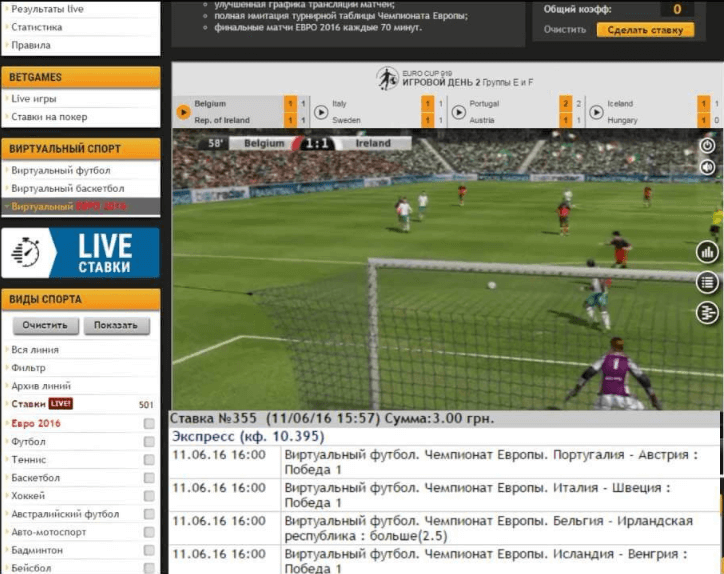The height and width of the screenshot is (574, 724).
Task: Click the power icon on video player
Action: (708, 146)
